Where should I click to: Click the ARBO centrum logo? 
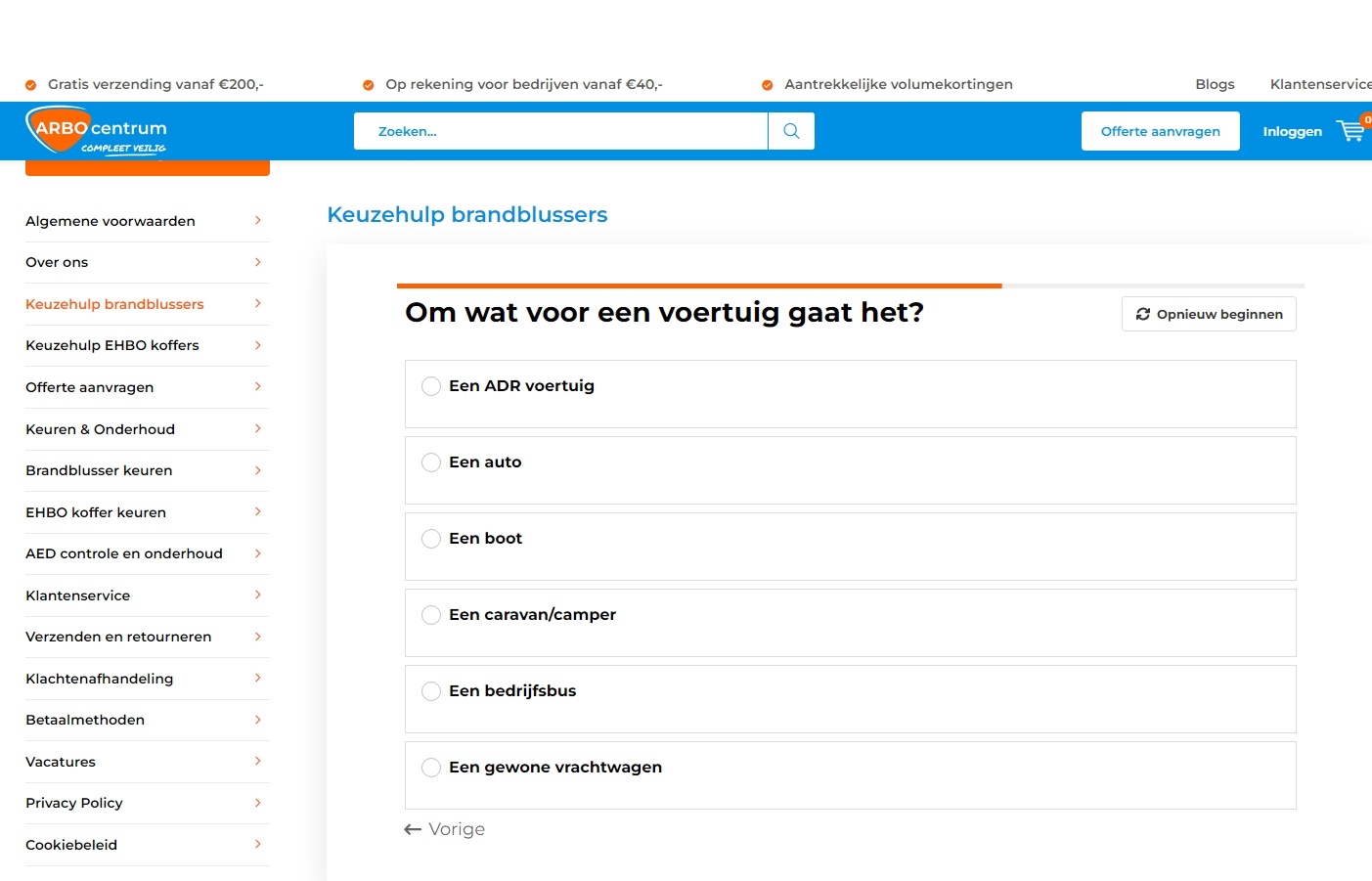pyautogui.click(x=98, y=132)
